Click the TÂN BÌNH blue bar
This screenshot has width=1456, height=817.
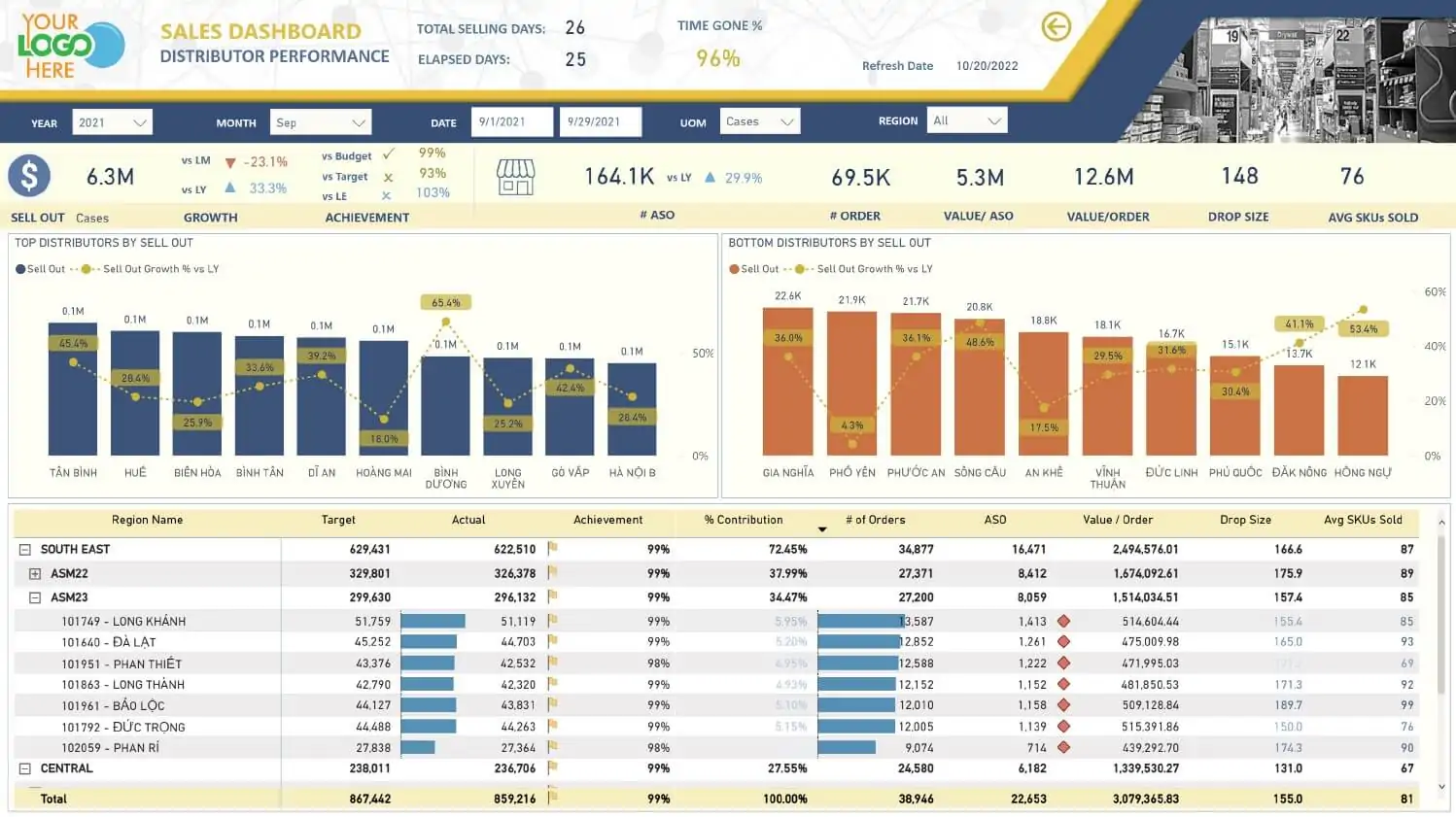point(73,389)
